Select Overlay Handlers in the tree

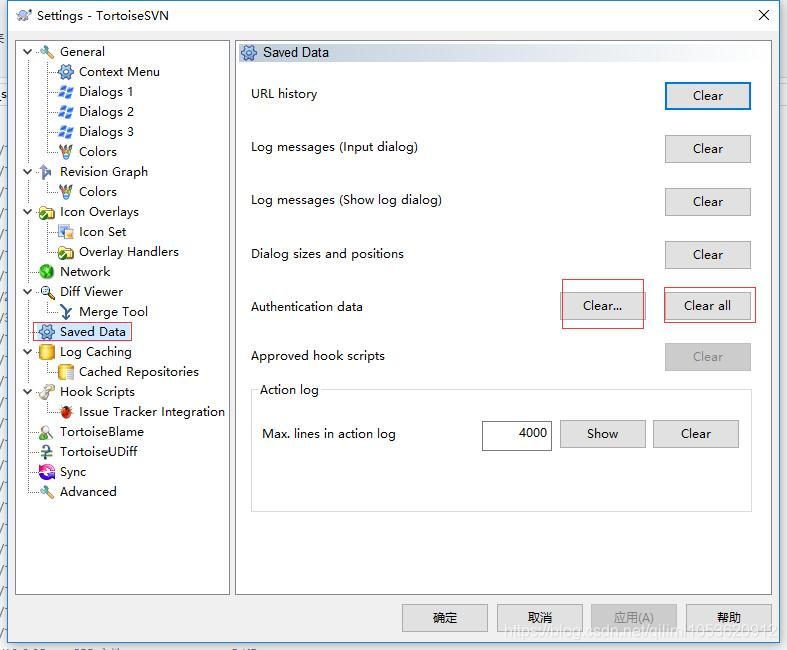click(128, 252)
